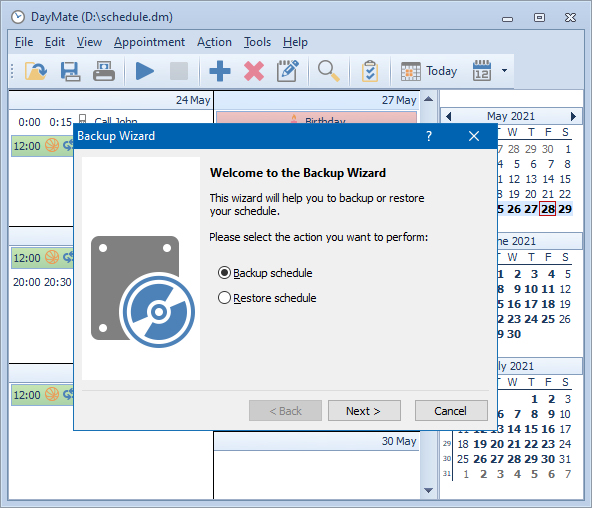Open the Tools menu
Viewport: 592px width, 508px height.
[x=257, y=42]
